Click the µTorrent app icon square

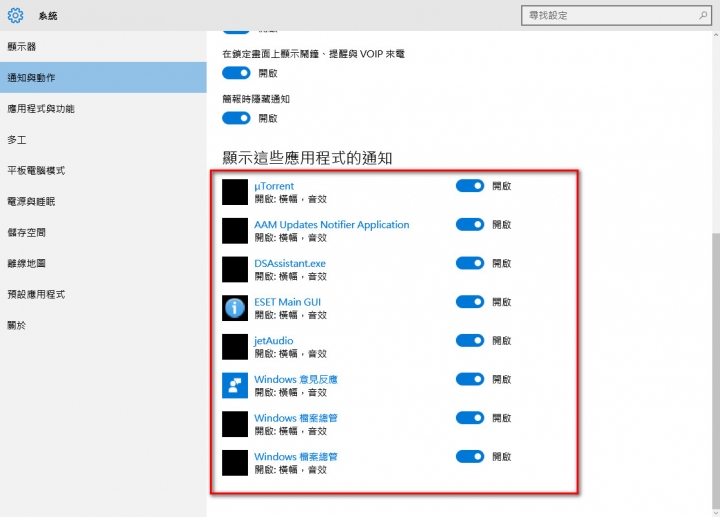pos(235,192)
